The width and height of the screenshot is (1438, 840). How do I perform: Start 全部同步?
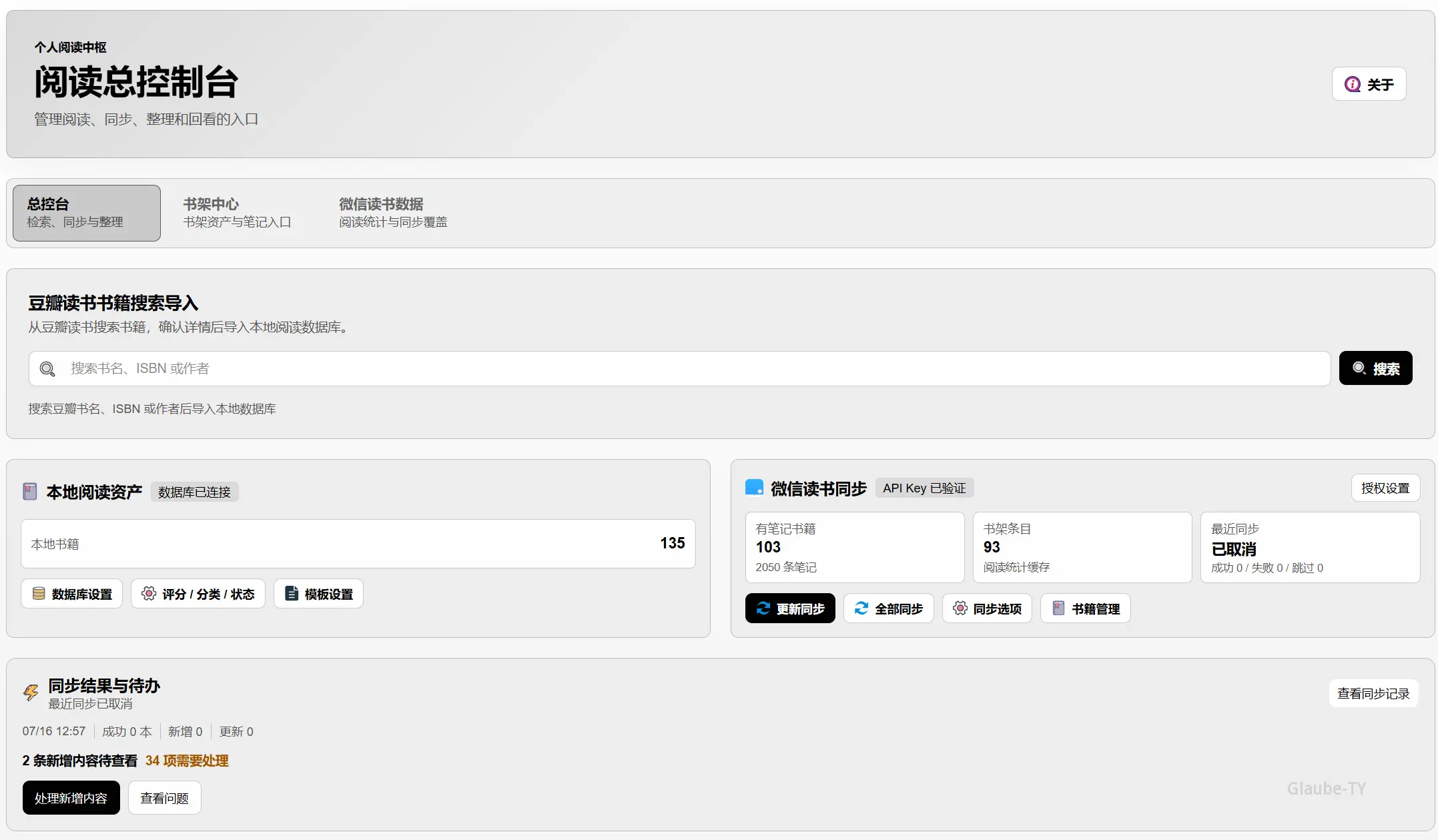tap(888, 608)
